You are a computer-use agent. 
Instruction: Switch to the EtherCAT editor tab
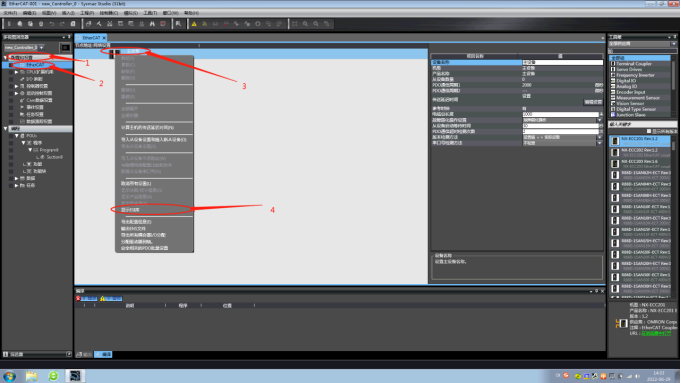pyautogui.click(x=92, y=38)
